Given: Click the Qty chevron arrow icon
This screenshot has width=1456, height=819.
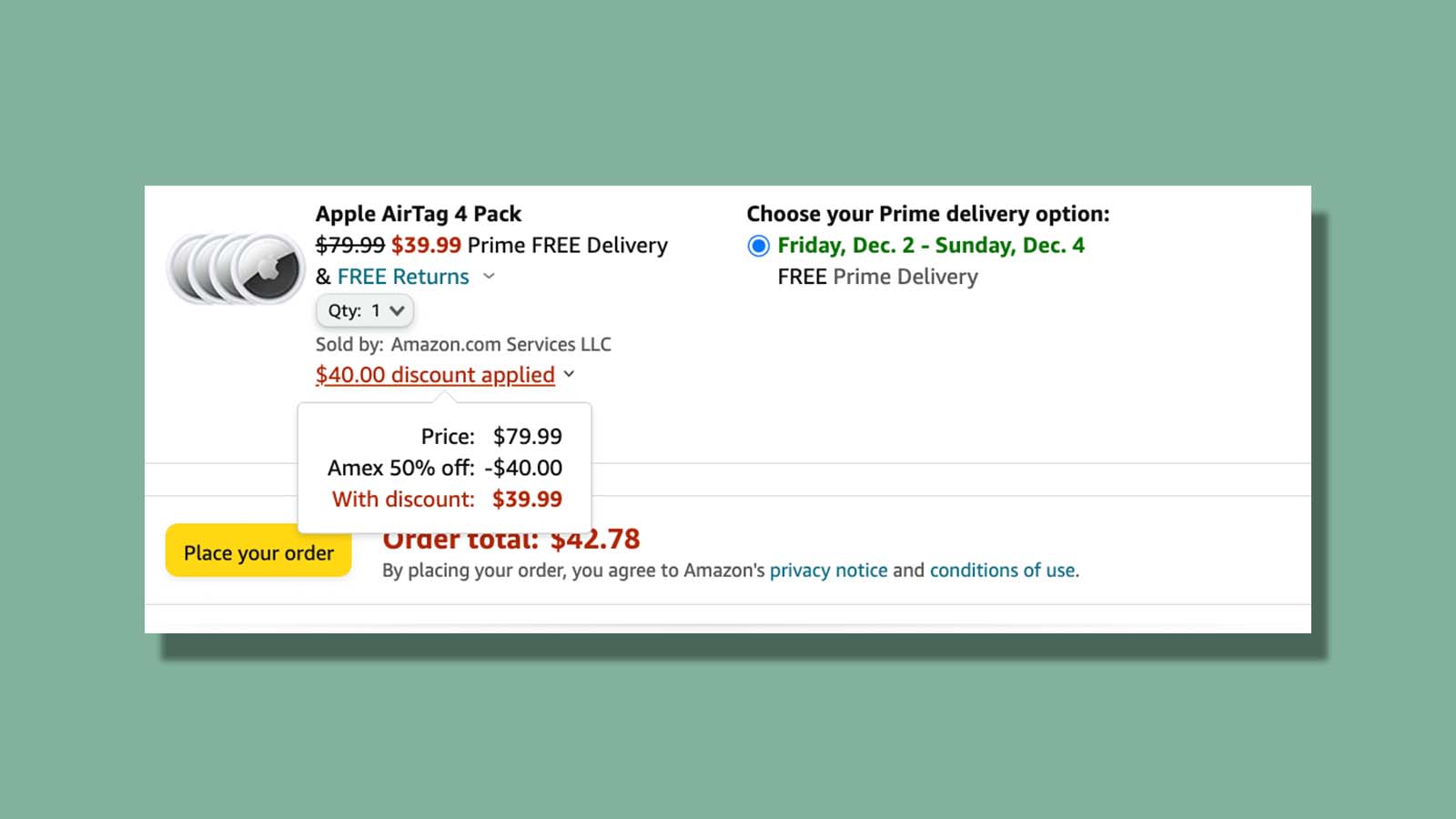Looking at the screenshot, I should 398,310.
